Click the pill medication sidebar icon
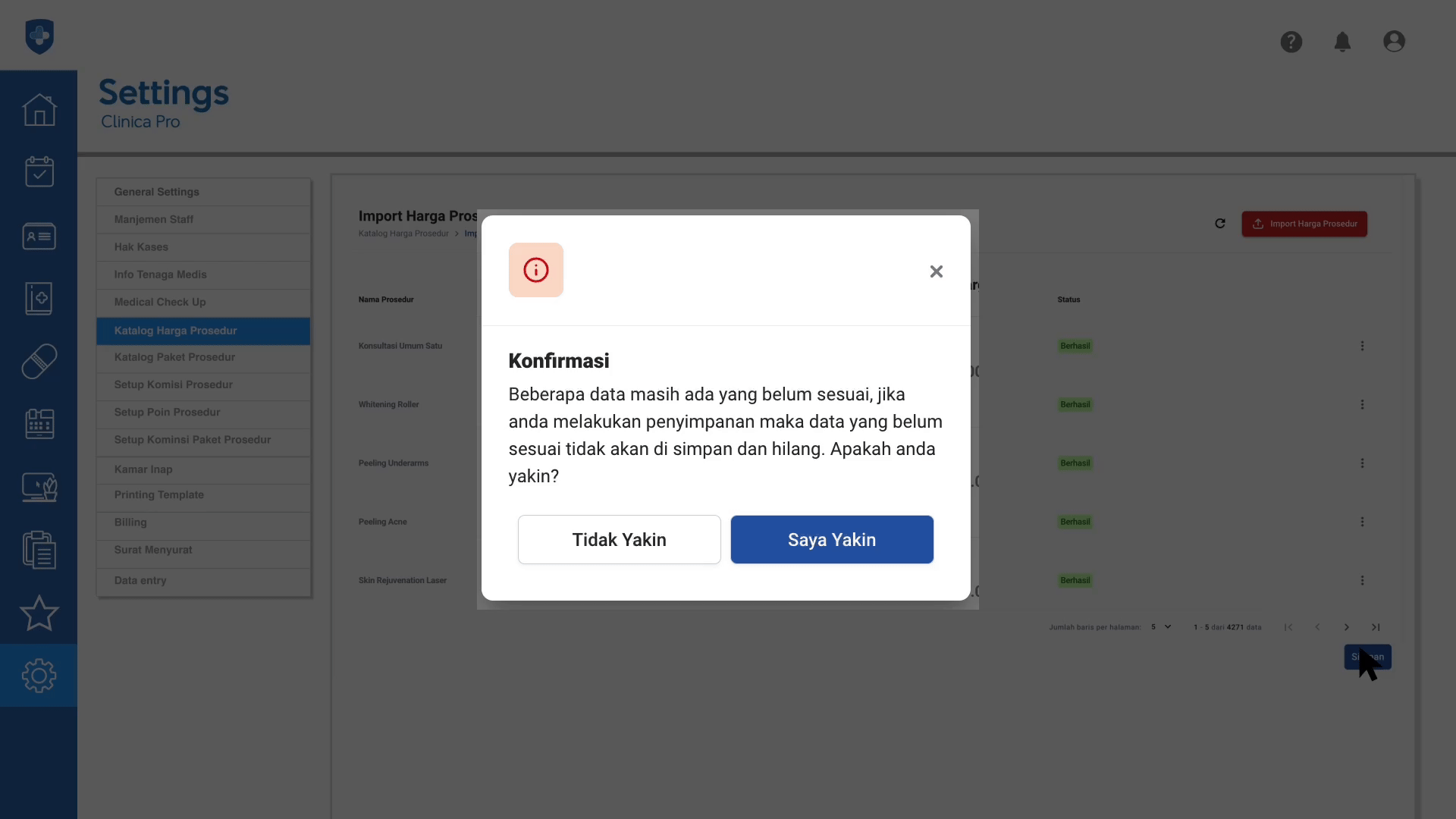This screenshot has height=819, width=1456. click(x=39, y=362)
